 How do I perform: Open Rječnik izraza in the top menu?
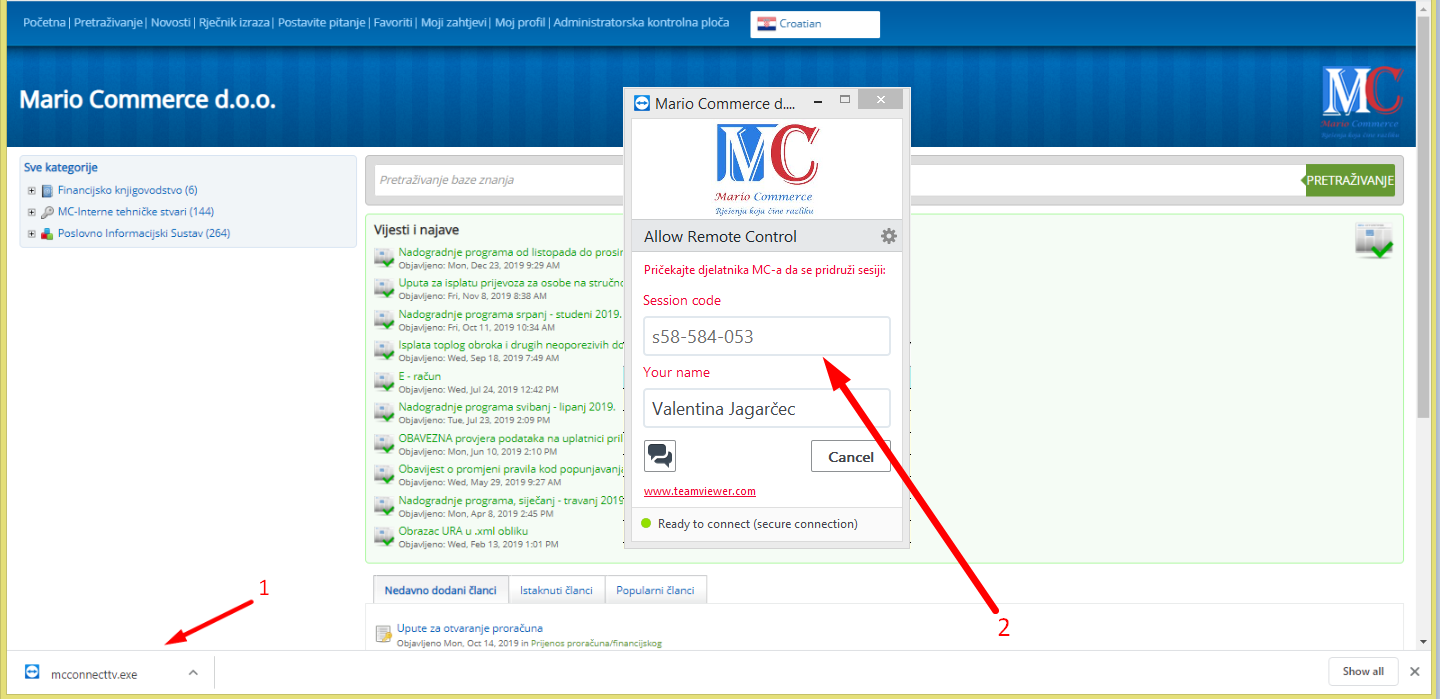click(234, 22)
